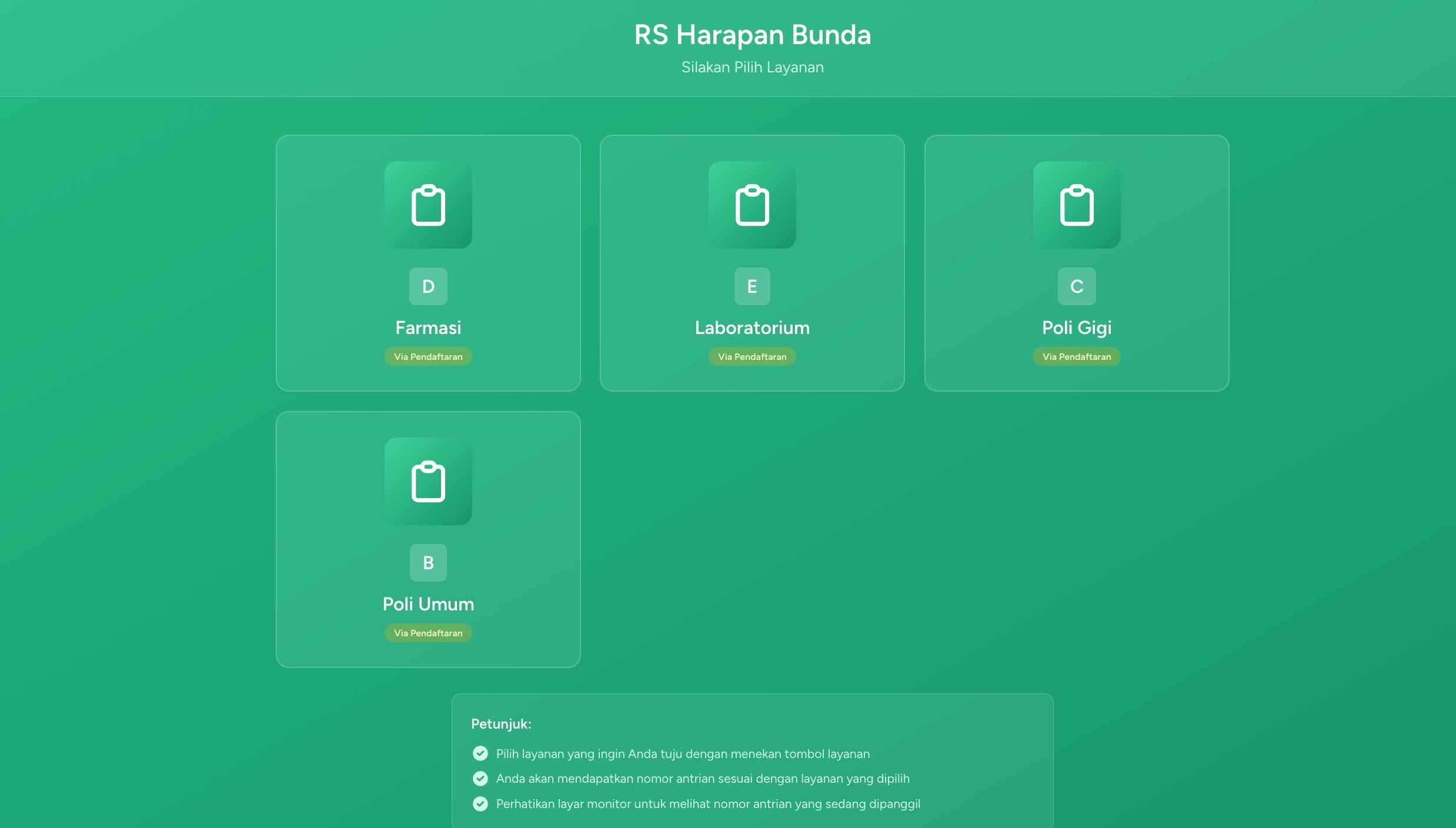Click the RS Harapan Bunda title
This screenshot has height=828, width=1456.
click(x=752, y=35)
